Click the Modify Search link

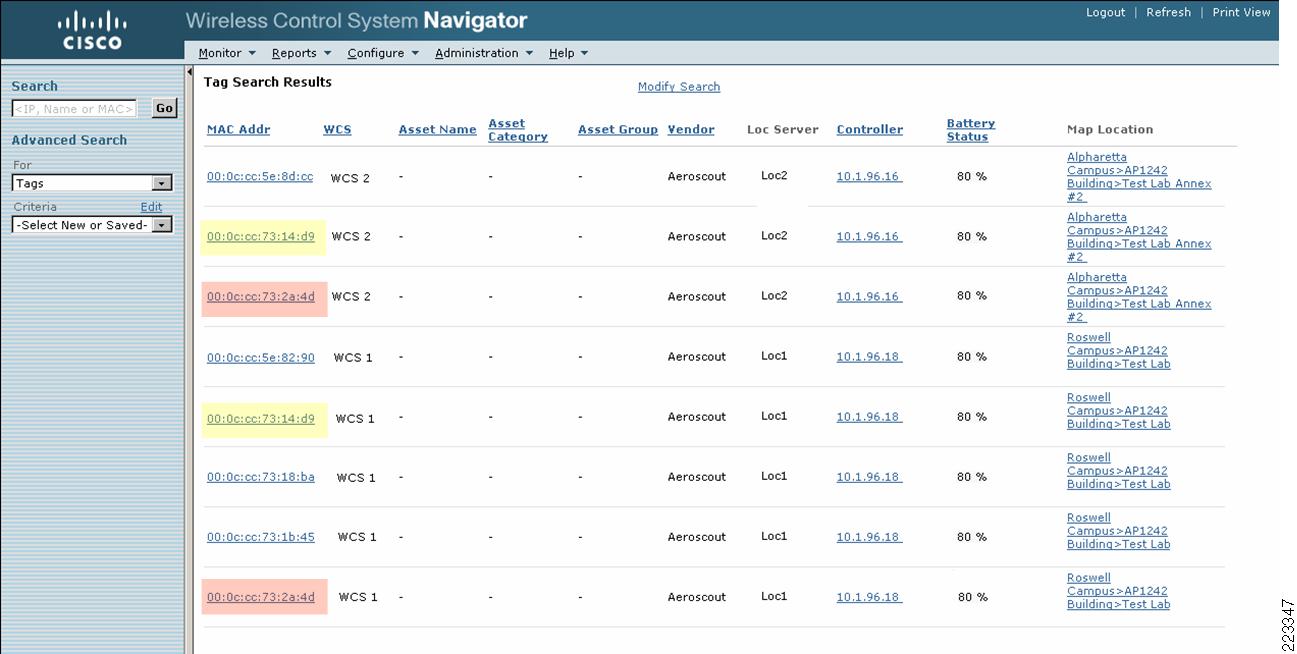click(x=678, y=87)
